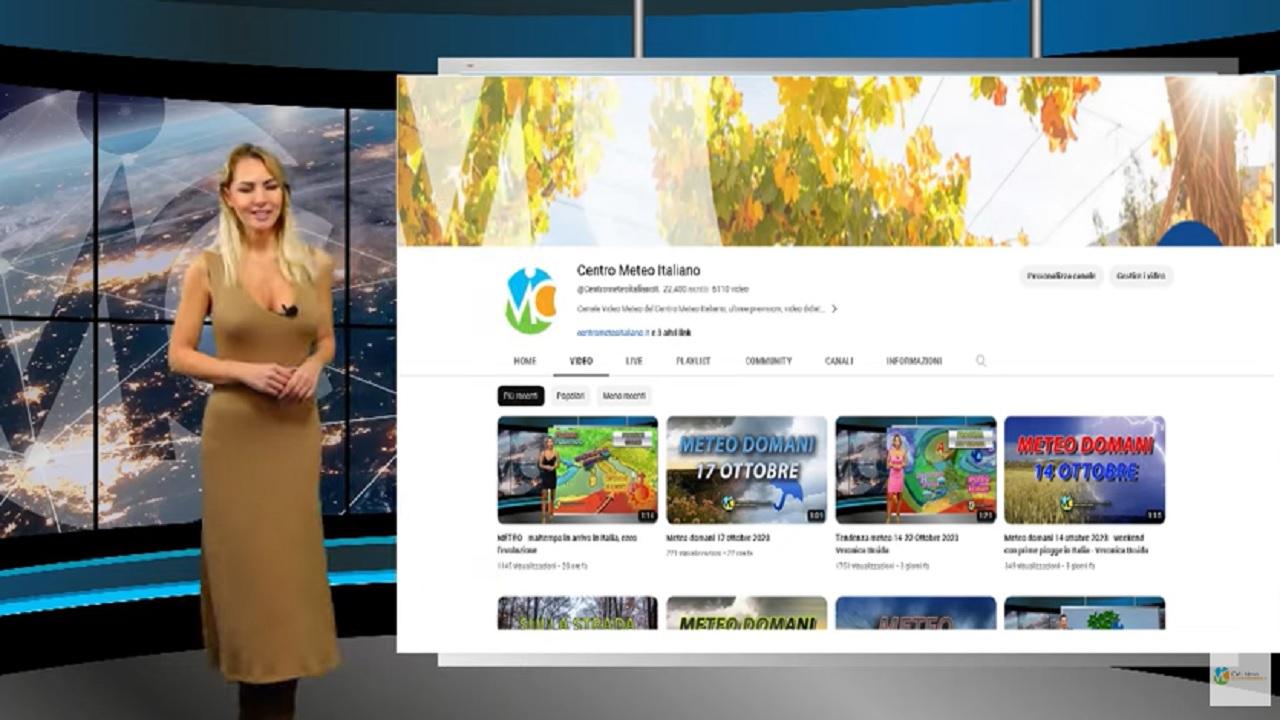Open the Tendenza meteo 14-20 Ottobre thumbnail
The image size is (1280, 720).
tap(916, 470)
